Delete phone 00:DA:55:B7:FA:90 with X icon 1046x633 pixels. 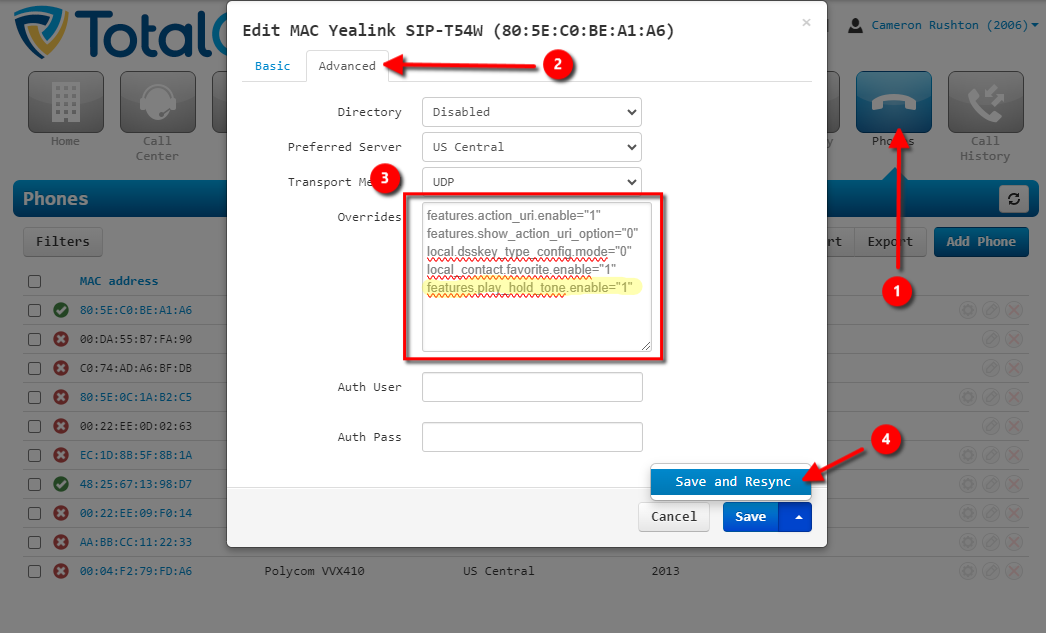(1014, 339)
